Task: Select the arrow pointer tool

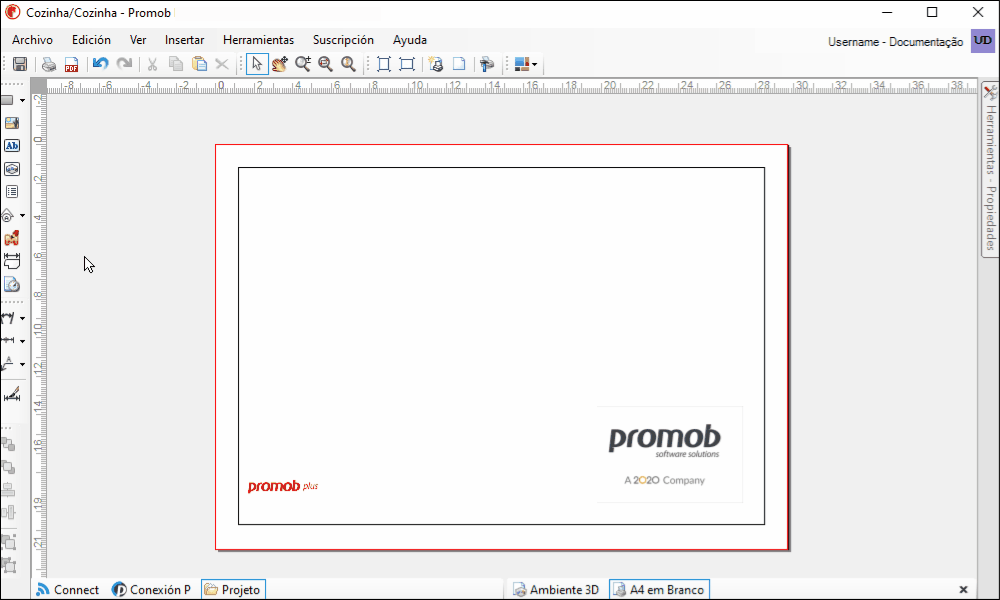Action: (257, 64)
